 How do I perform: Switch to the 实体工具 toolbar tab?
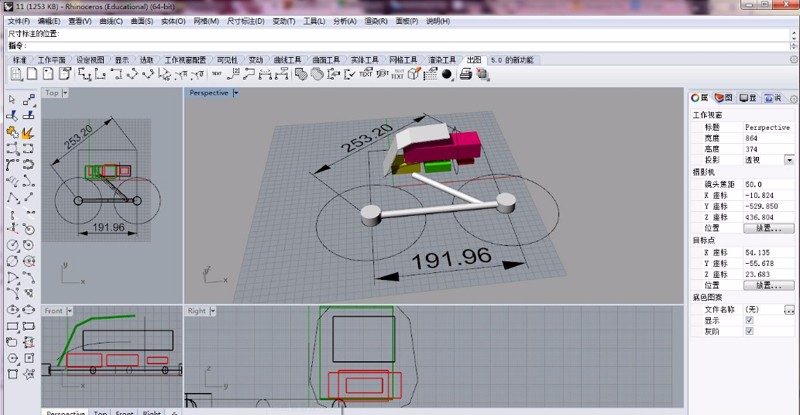[368, 60]
